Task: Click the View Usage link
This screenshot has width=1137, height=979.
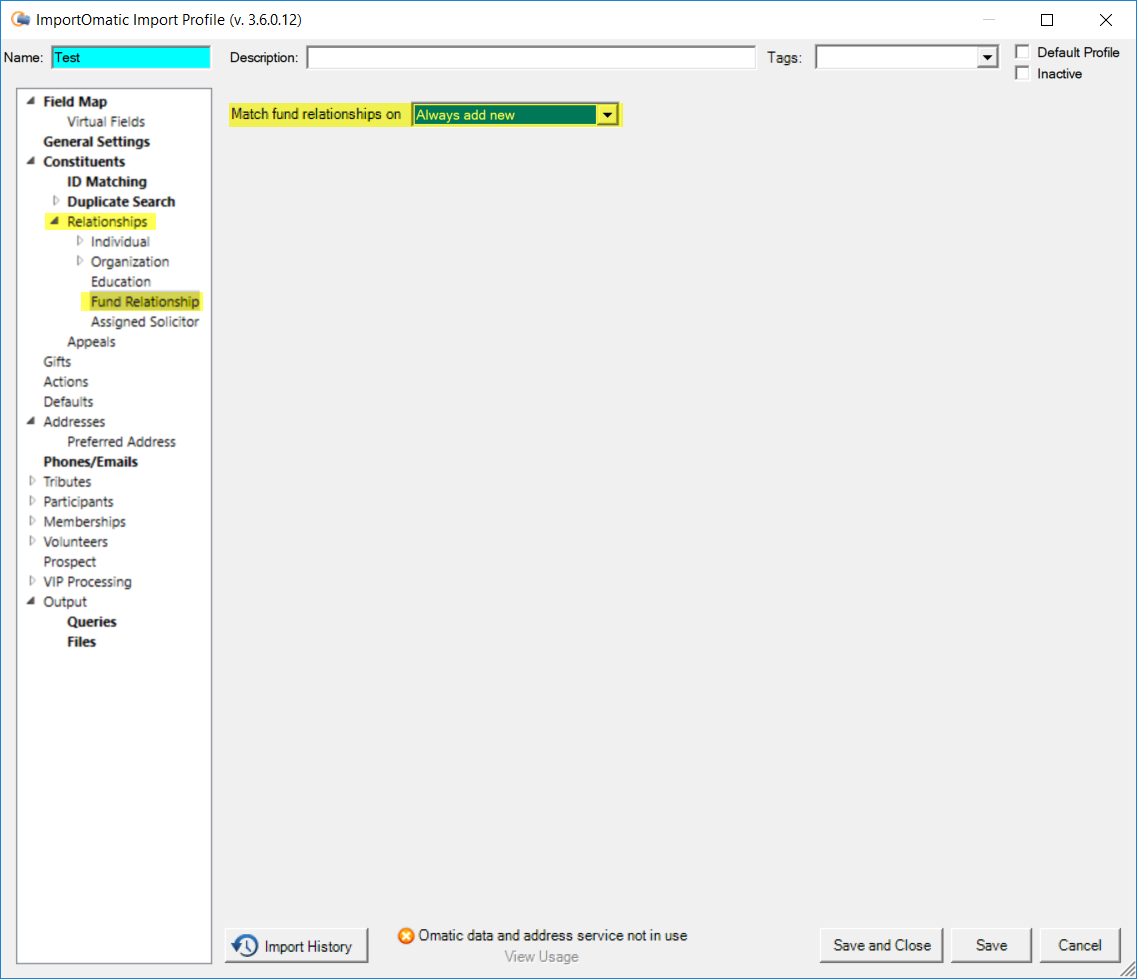Action: point(541,957)
